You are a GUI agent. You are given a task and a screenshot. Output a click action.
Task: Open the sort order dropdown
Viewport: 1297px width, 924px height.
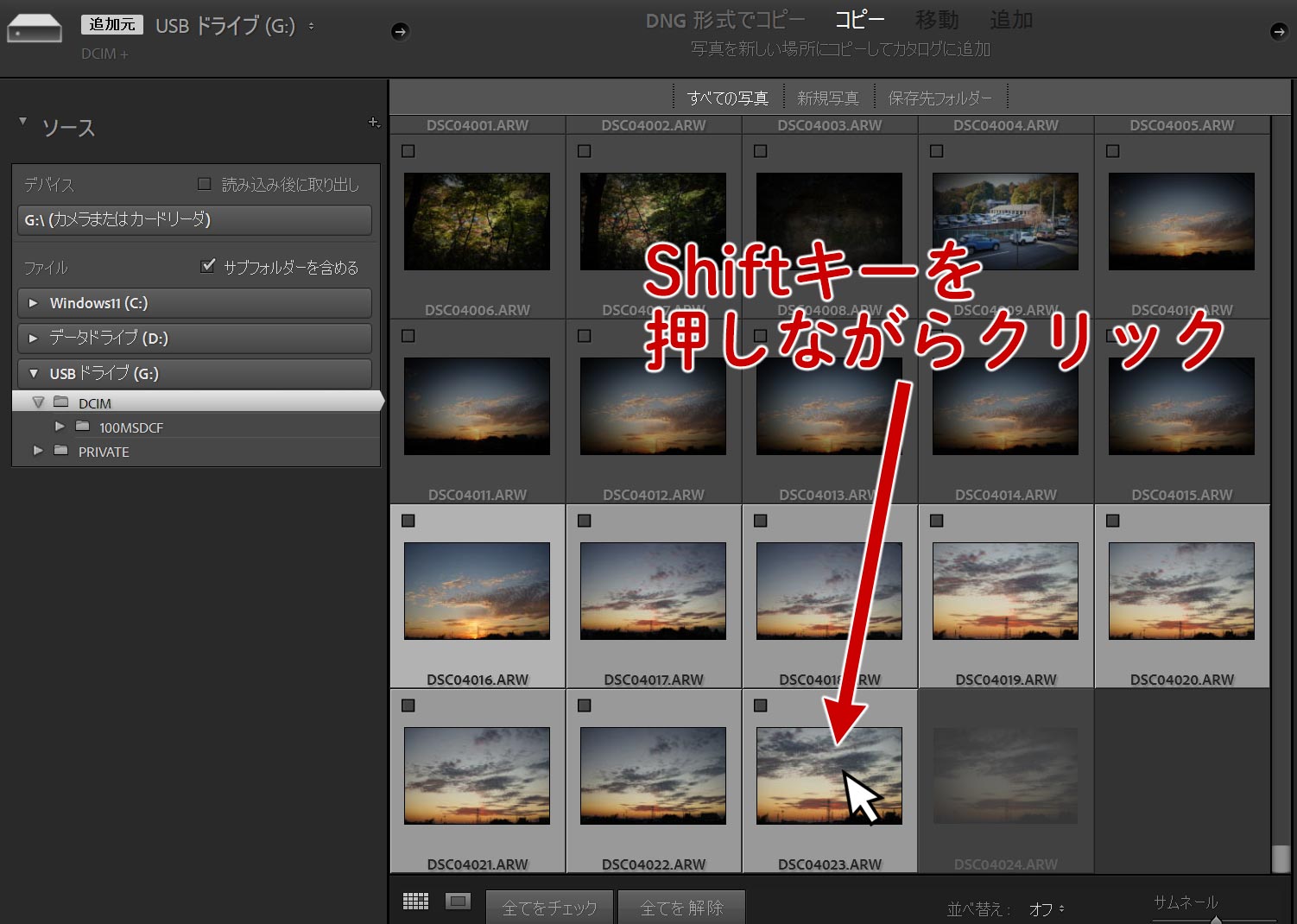point(1047,909)
